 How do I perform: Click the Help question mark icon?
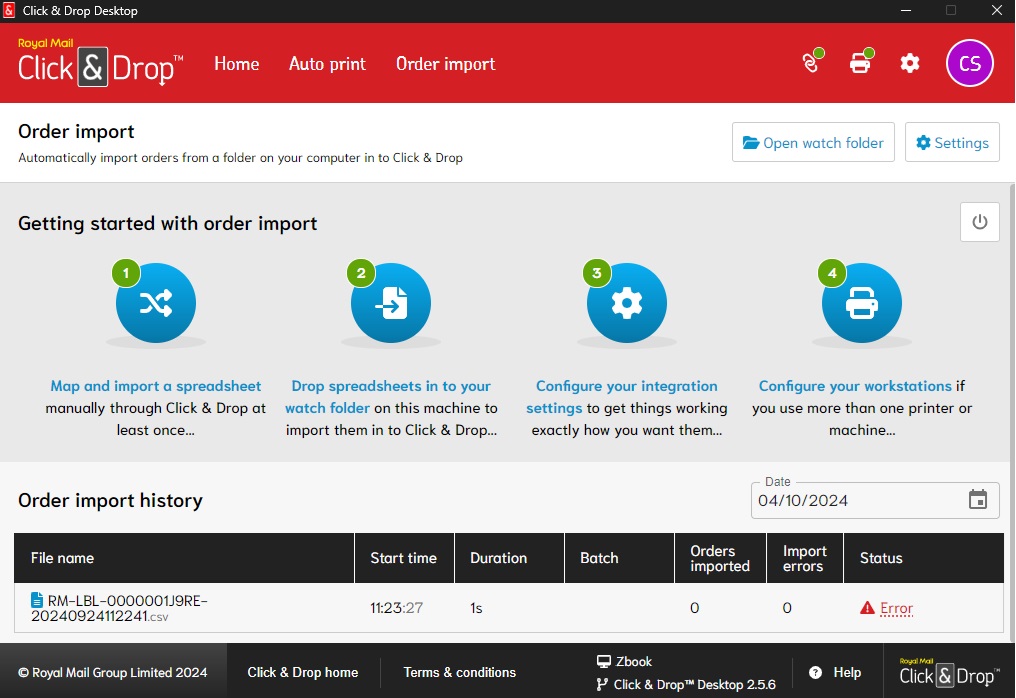[x=816, y=673]
